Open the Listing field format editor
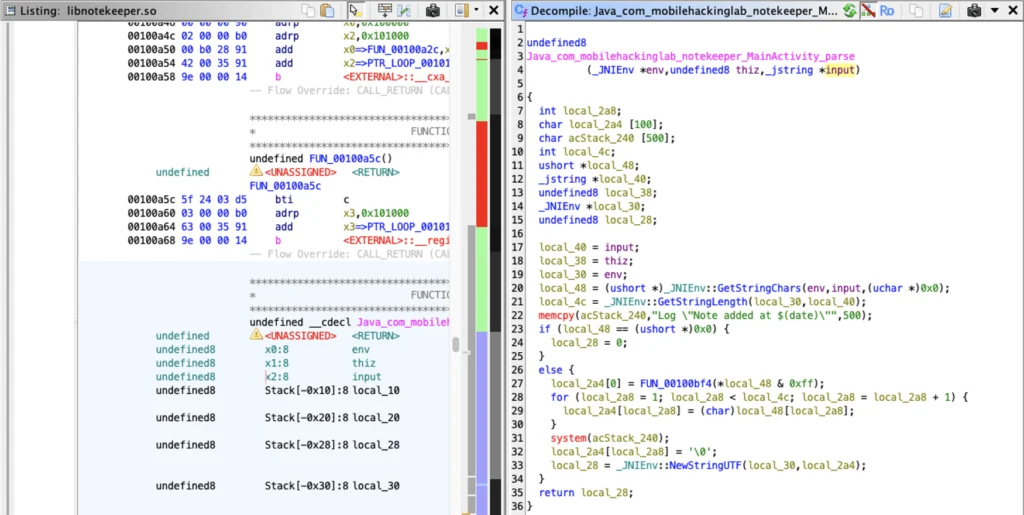Image resolution: width=1024 pixels, height=515 pixels. point(385,10)
